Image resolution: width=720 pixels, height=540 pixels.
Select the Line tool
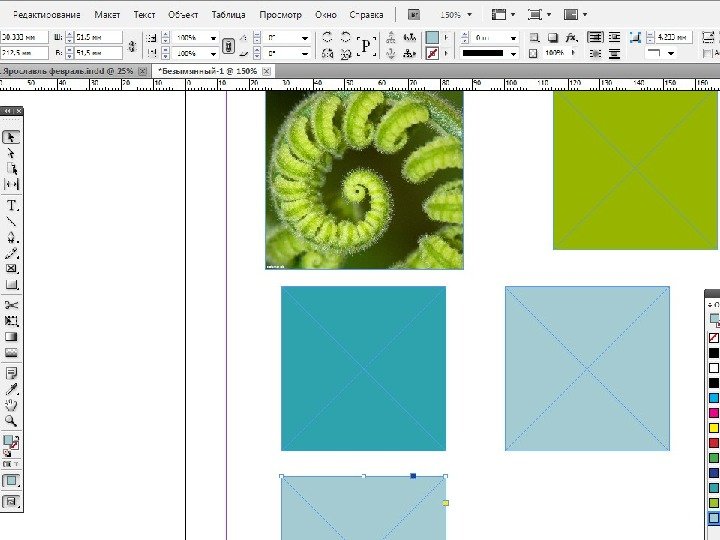point(11,221)
